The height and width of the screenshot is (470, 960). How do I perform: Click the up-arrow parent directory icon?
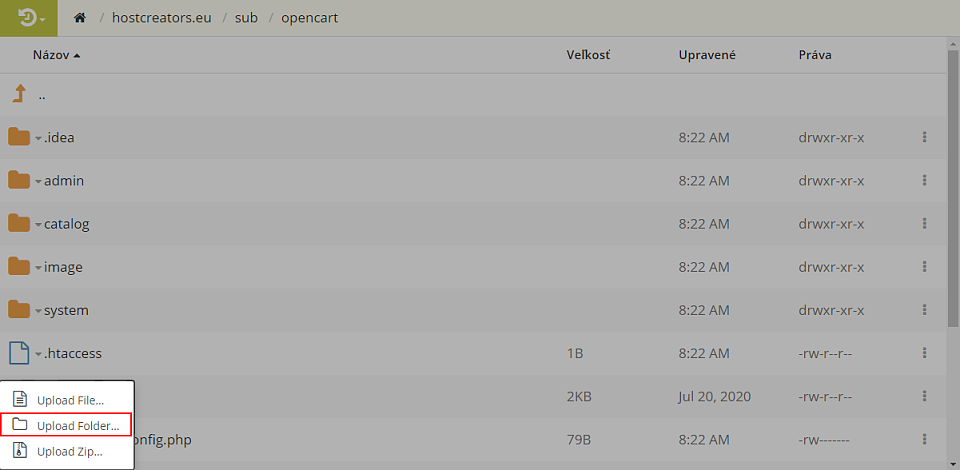click(x=19, y=94)
